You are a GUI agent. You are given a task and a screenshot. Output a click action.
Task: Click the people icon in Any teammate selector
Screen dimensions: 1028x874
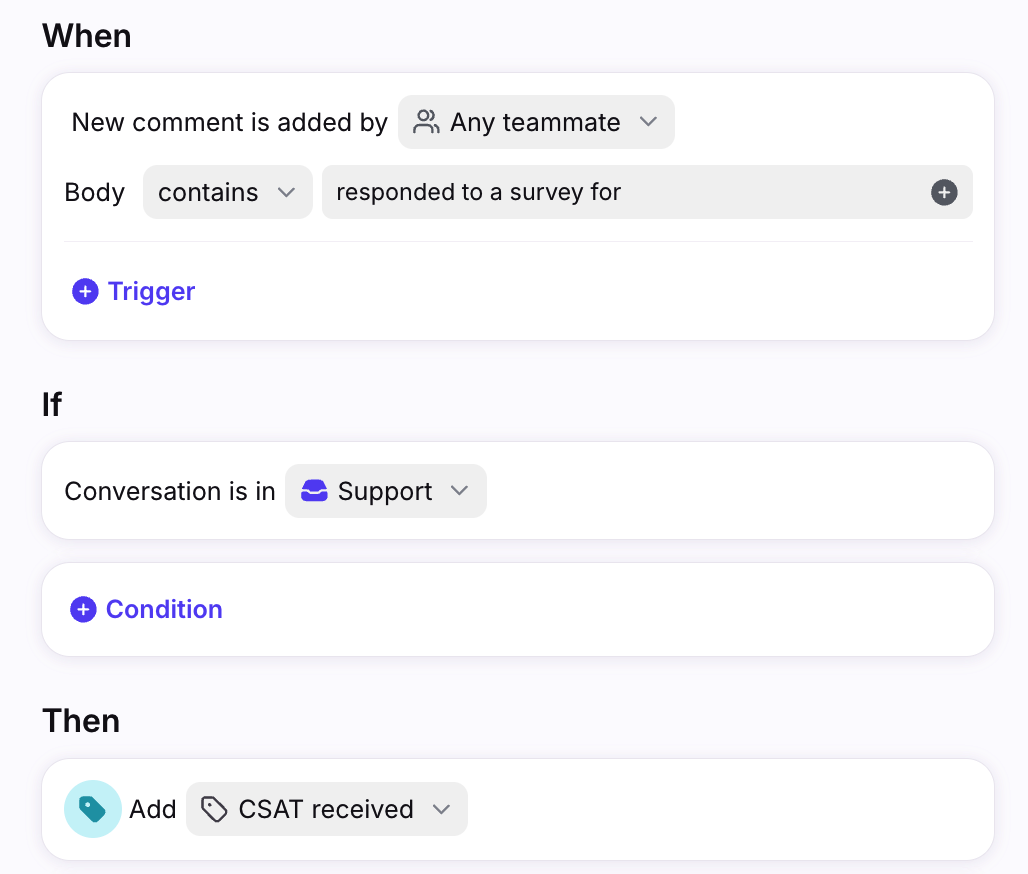click(x=426, y=122)
